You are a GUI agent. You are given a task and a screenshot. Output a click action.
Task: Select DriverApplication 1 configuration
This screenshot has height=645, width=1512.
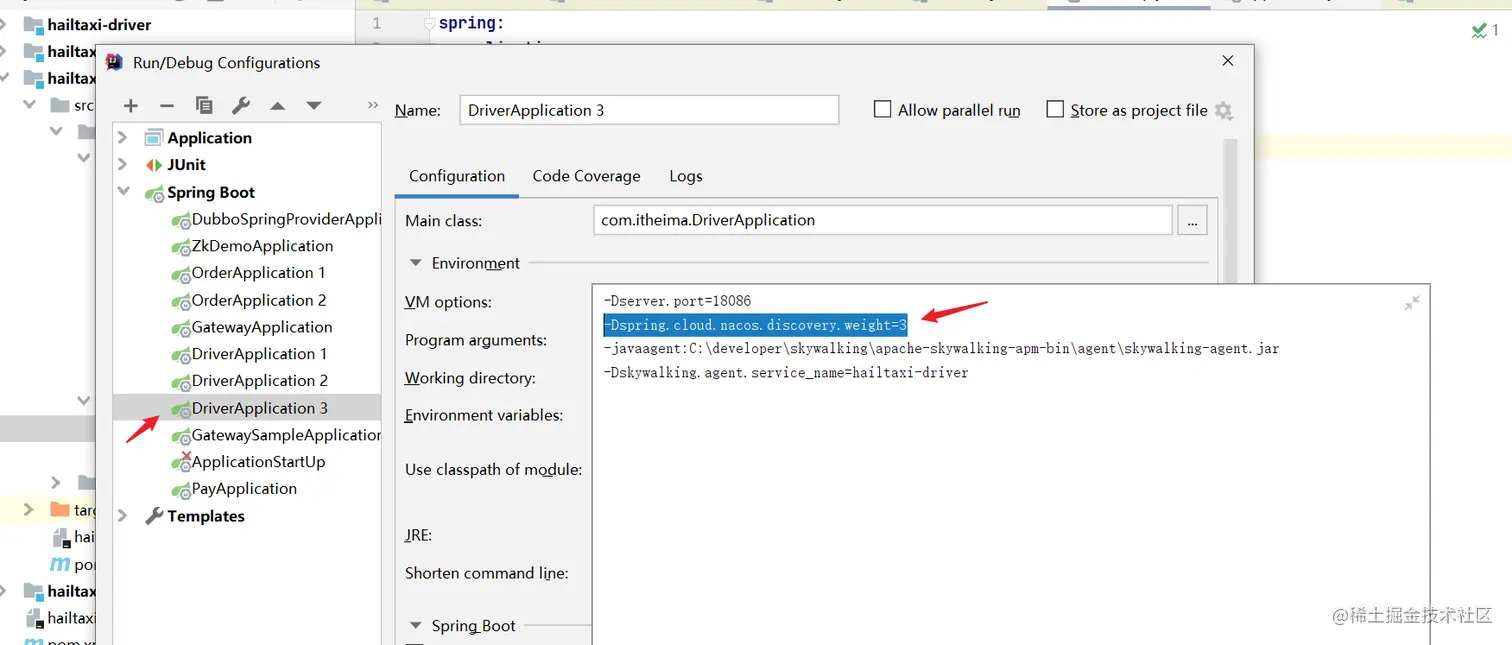(249, 354)
